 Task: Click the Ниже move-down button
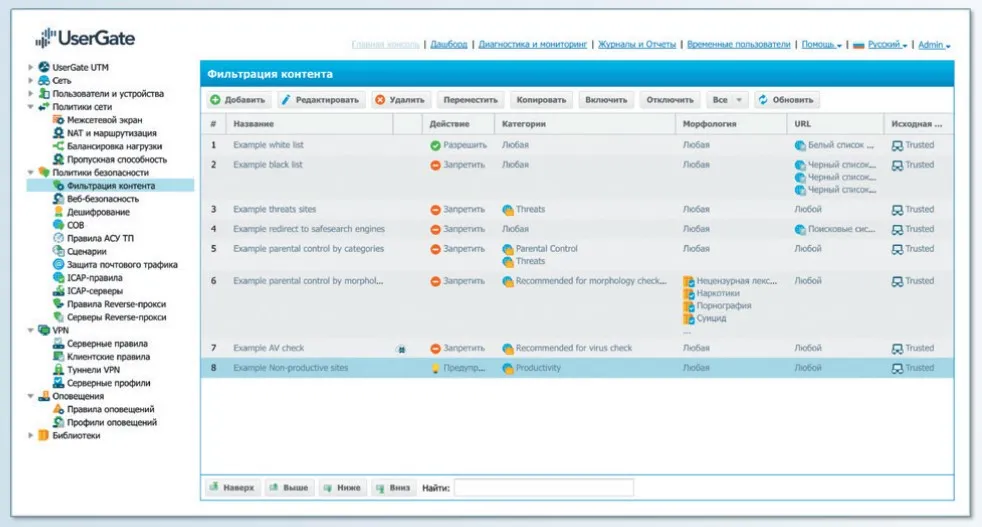[x=342, y=488]
